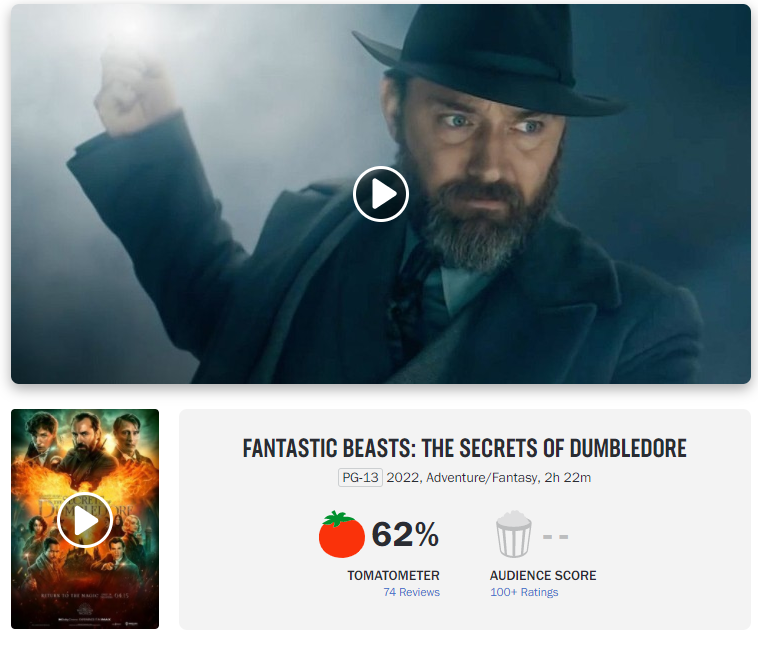Click the AUDIENCE SCORE label
The image size is (758, 647).
coord(543,575)
